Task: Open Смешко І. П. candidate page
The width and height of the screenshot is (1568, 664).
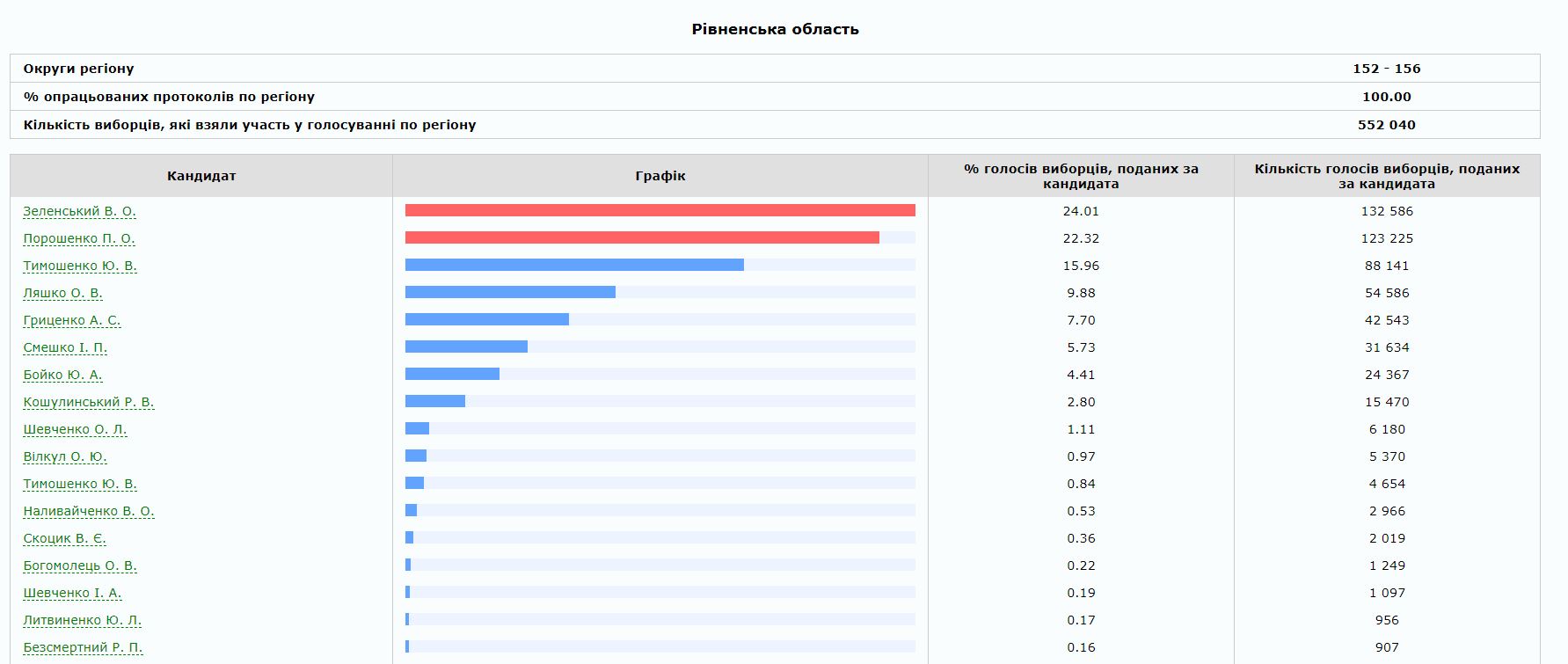Action: [x=65, y=347]
